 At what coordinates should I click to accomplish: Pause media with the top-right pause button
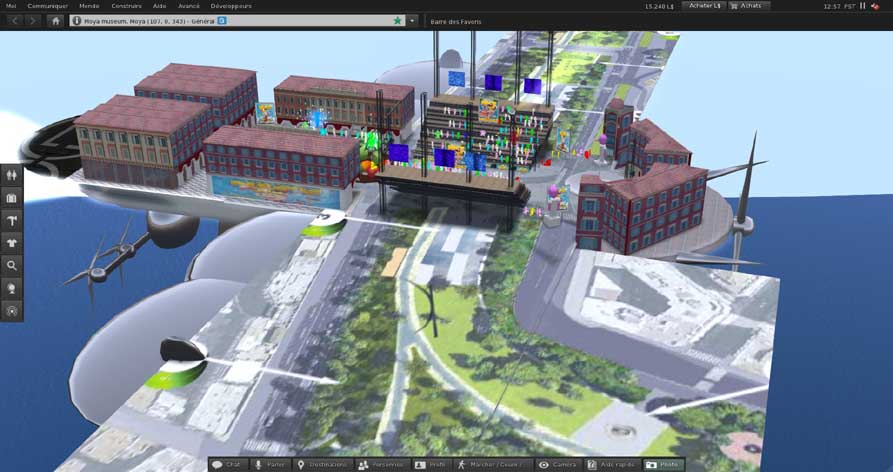point(863,6)
